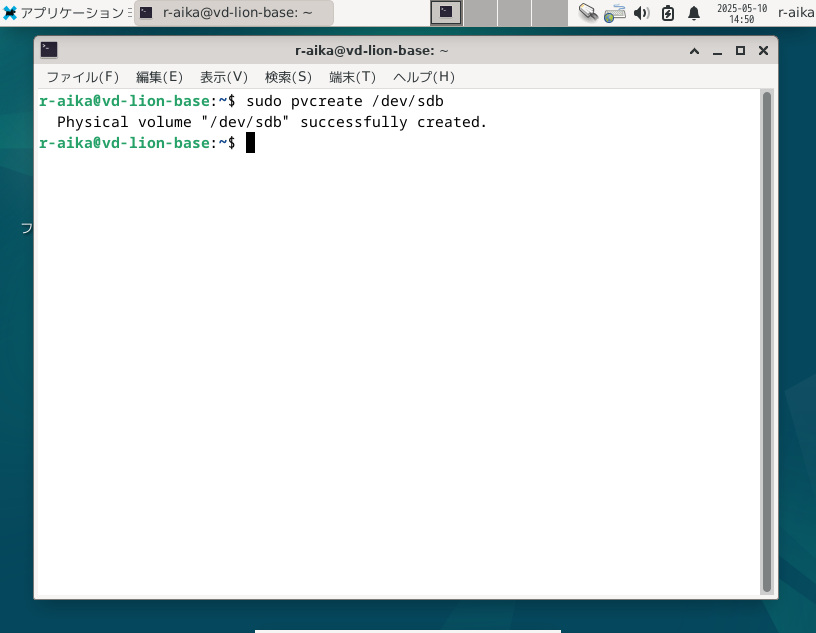Open the 端末(T) menu
This screenshot has height=633, width=816.
click(x=352, y=77)
